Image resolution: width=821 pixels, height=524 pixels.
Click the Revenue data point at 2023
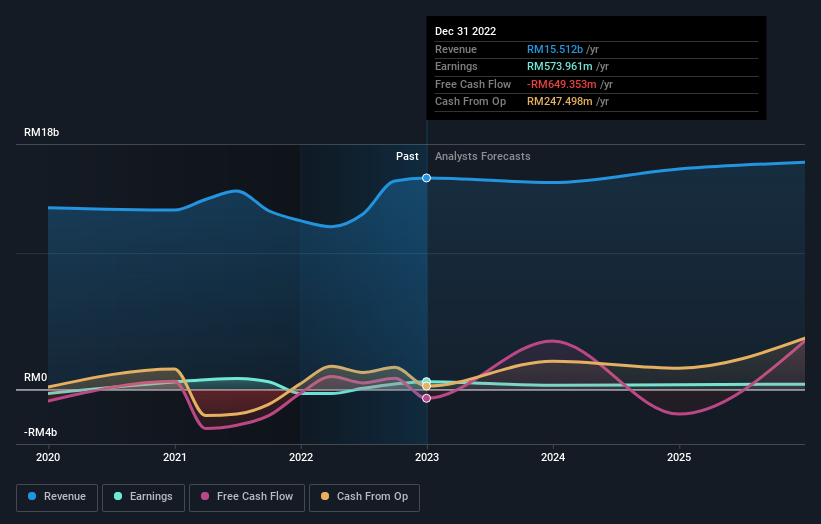point(427,178)
